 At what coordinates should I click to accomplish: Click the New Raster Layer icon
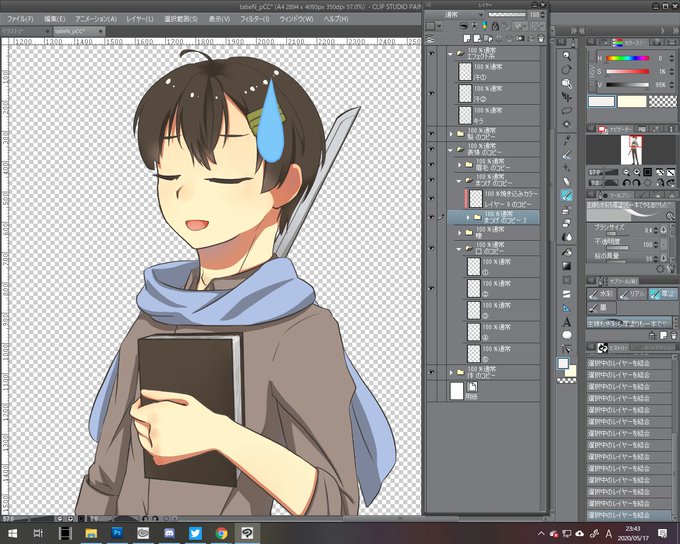[x=467, y=39]
